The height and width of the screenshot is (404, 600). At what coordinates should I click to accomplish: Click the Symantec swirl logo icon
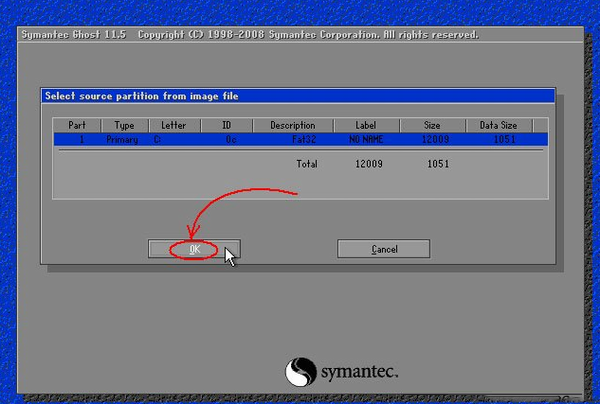pos(301,372)
